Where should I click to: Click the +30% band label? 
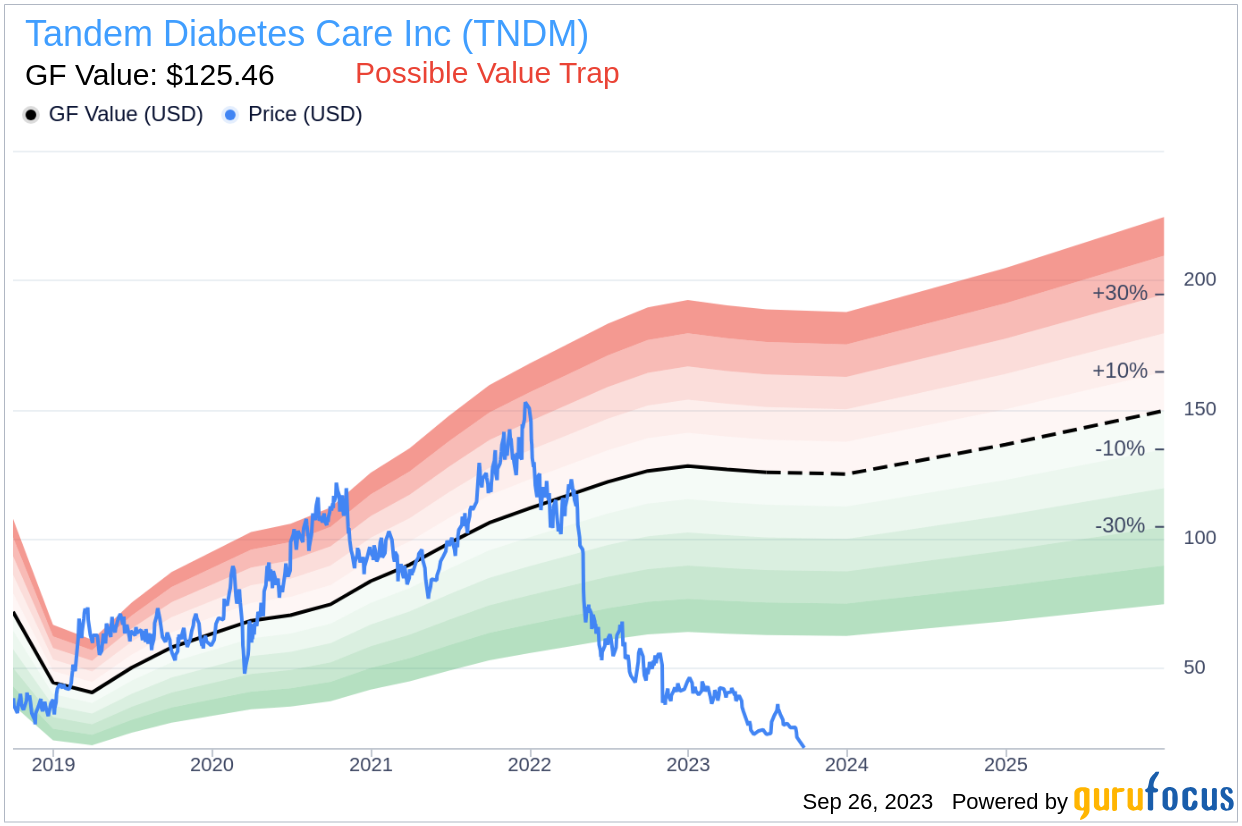pyautogui.click(x=1120, y=294)
